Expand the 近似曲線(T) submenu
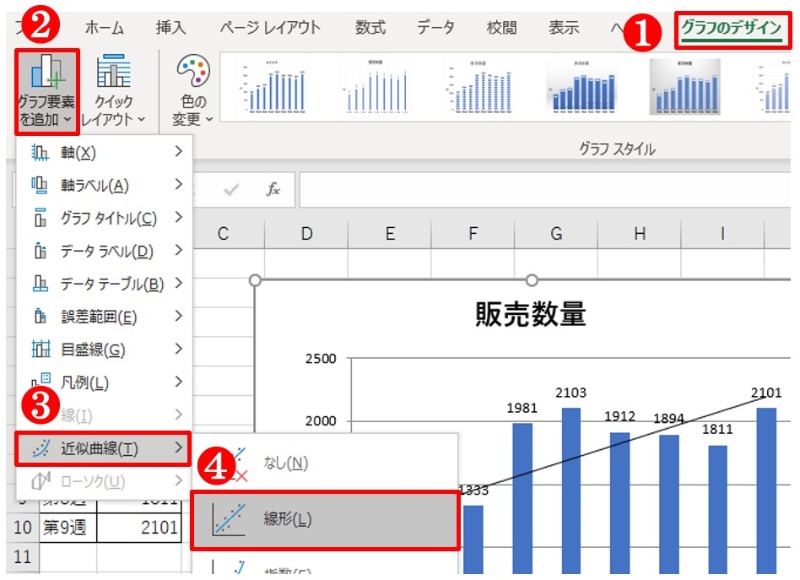Image resolution: width=800 pixels, height=580 pixels. (x=106, y=447)
